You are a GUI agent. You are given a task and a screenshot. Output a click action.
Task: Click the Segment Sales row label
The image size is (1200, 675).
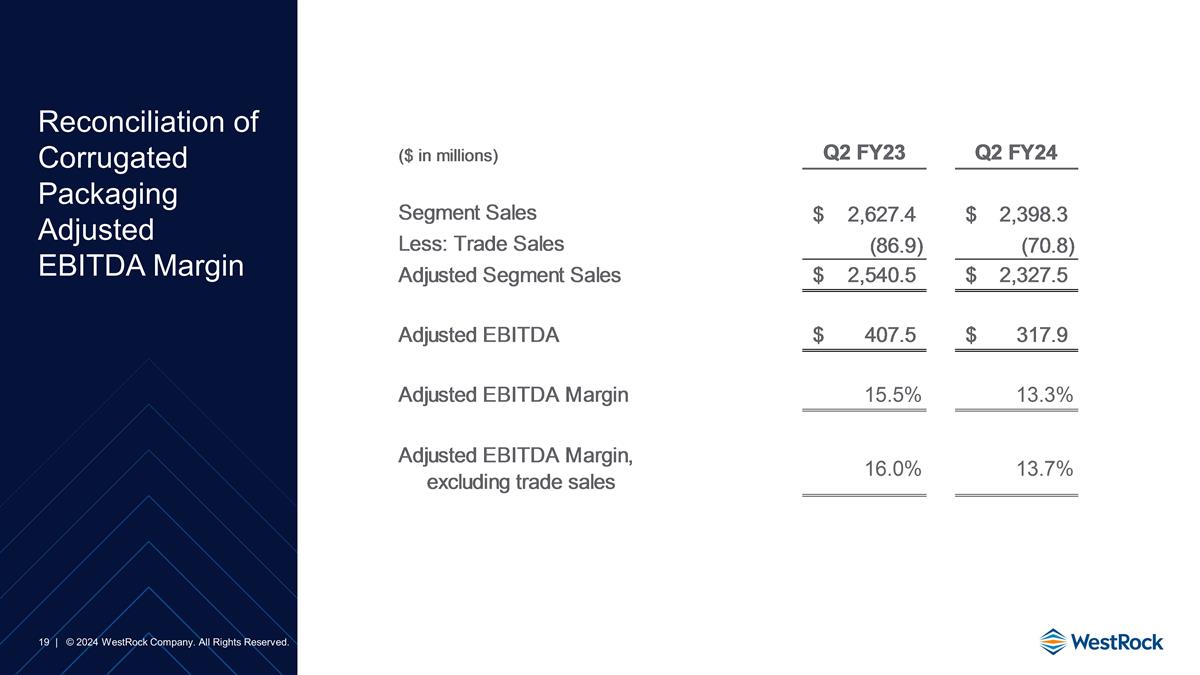point(467,213)
